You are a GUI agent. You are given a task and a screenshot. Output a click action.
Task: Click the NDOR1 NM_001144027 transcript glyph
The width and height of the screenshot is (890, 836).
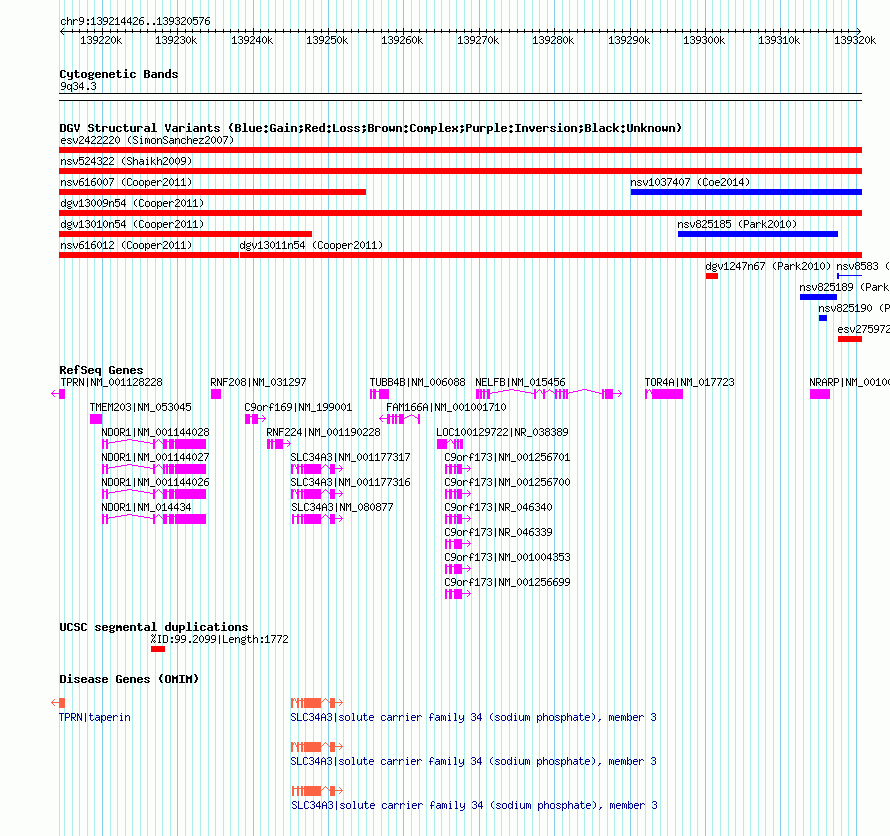coord(154,469)
